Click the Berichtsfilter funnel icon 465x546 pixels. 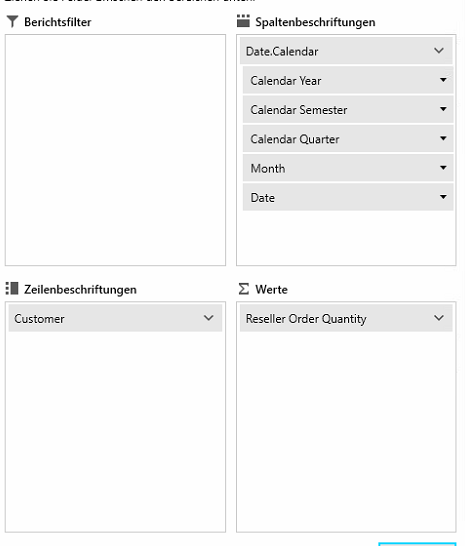12,22
